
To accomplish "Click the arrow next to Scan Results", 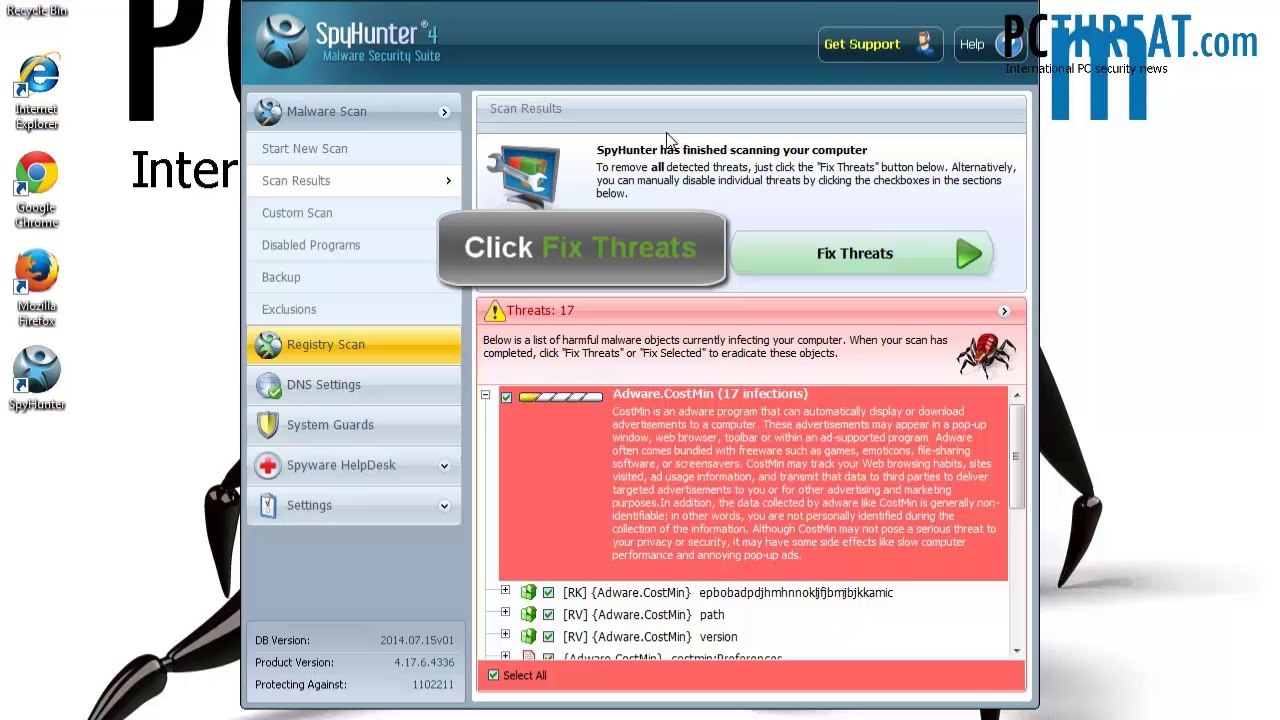I will click(x=448, y=181).
